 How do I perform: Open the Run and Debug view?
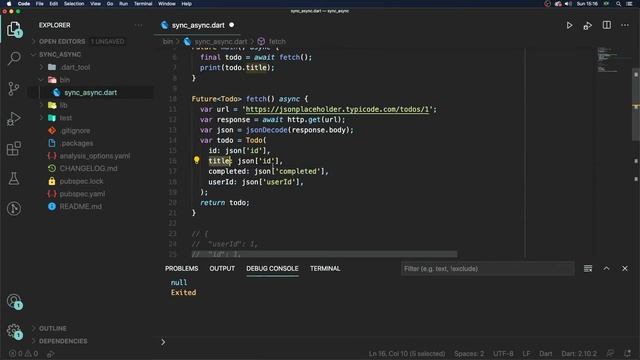(x=14, y=119)
